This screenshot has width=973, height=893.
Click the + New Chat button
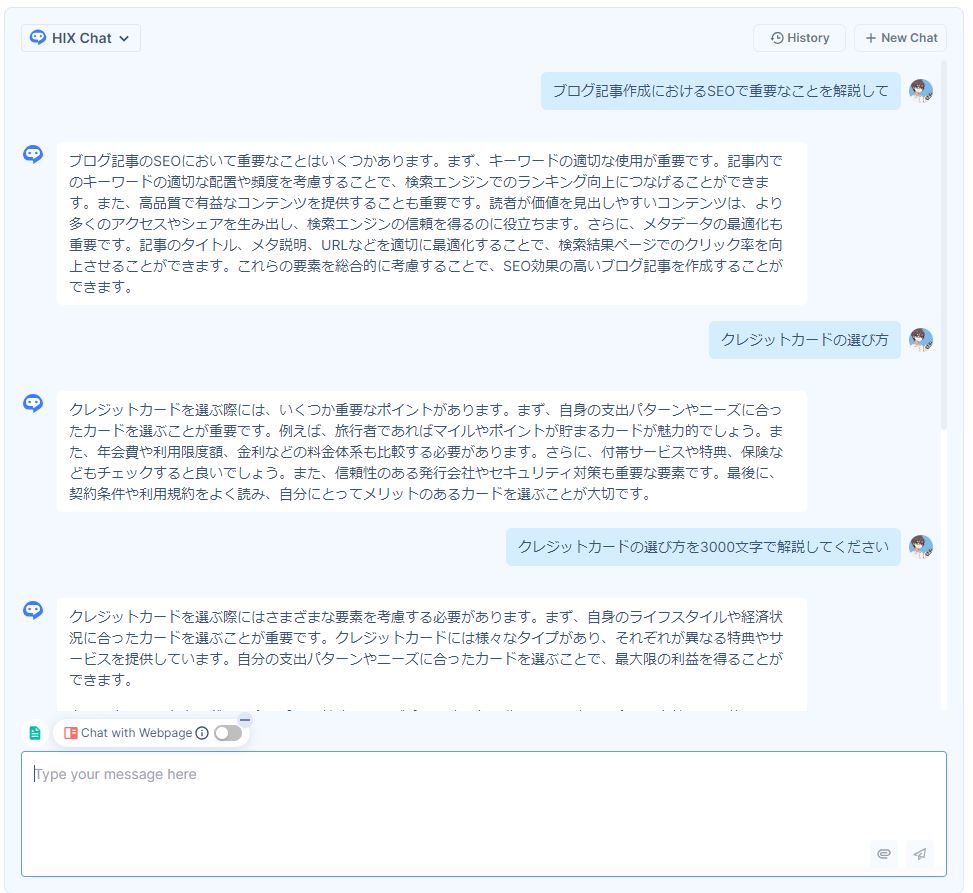click(x=899, y=38)
